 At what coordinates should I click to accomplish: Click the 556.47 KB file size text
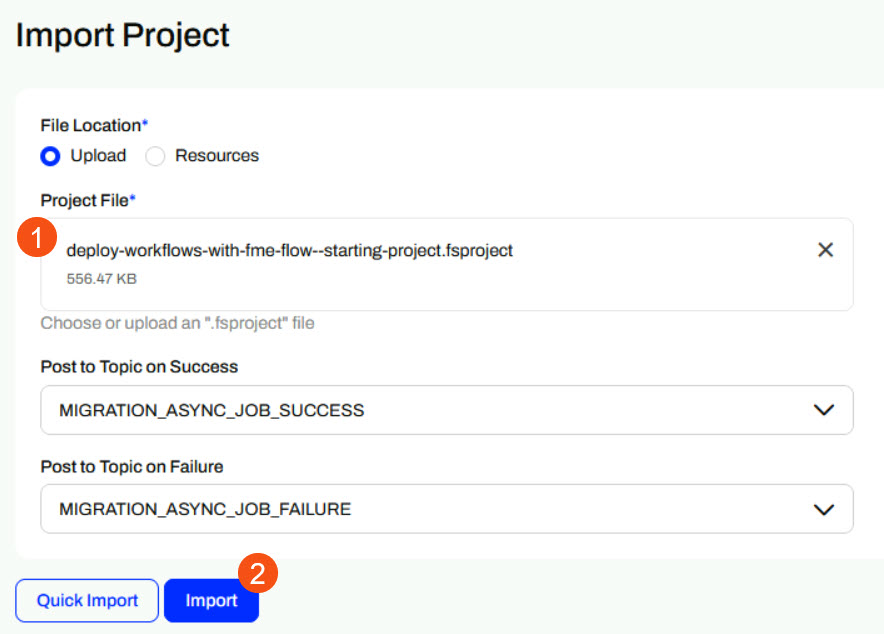102,279
